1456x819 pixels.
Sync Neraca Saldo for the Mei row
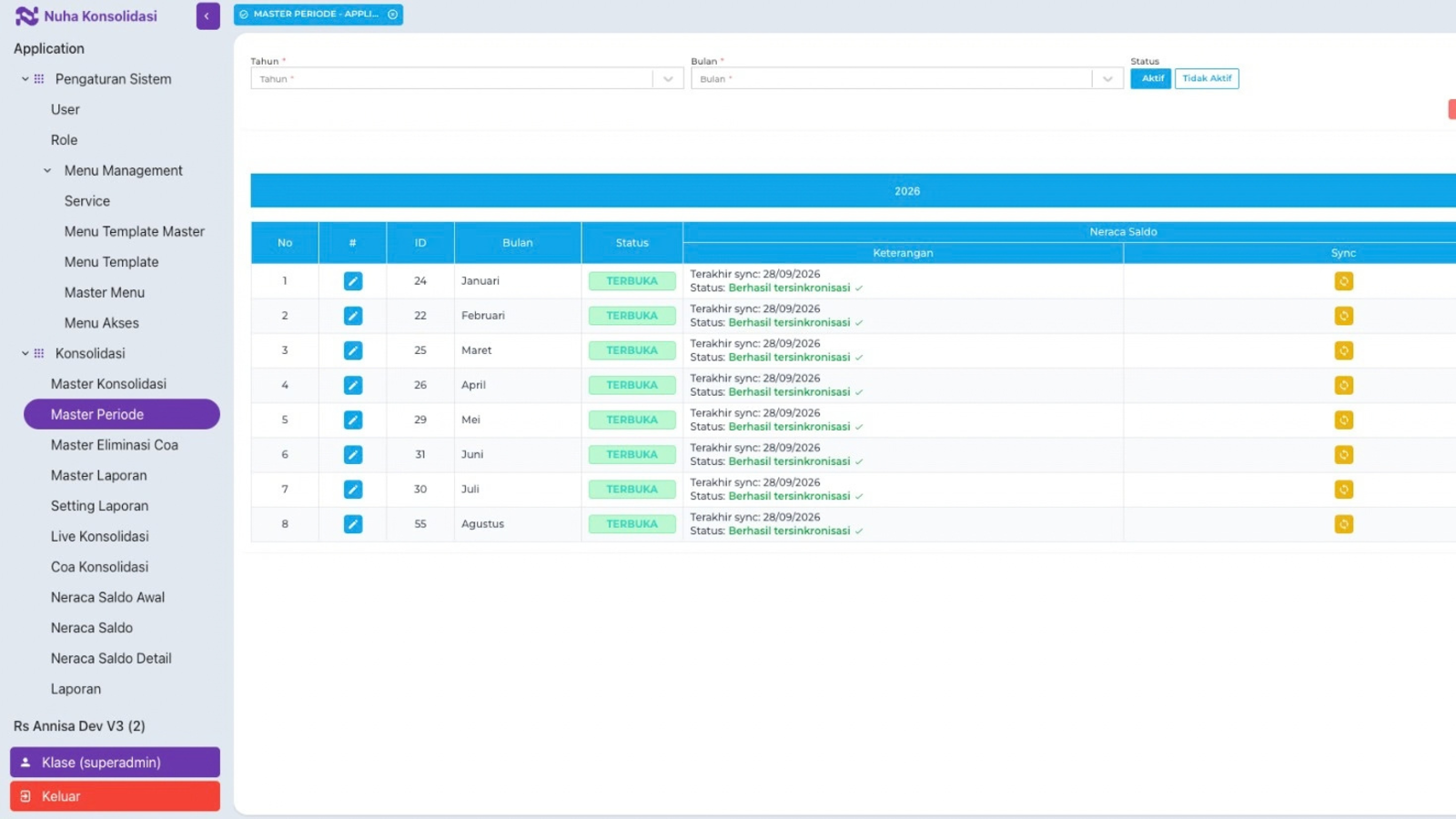pos(1343,420)
